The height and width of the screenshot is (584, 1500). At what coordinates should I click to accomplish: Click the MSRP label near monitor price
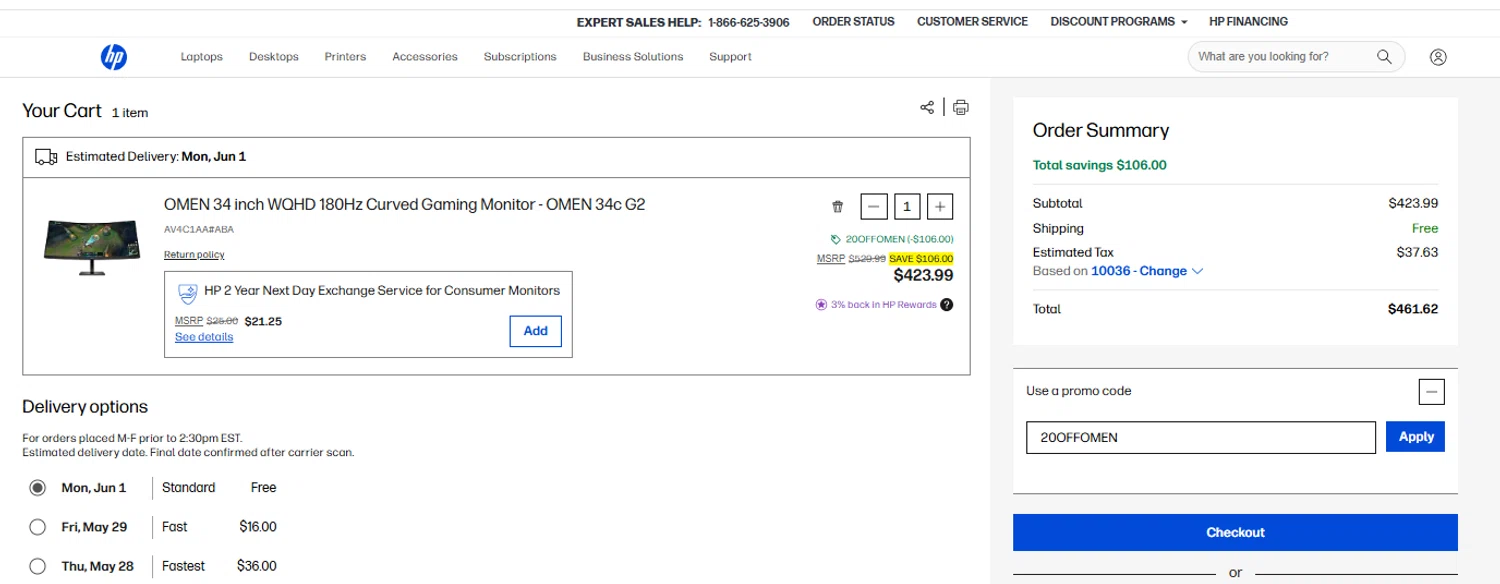pyautogui.click(x=831, y=258)
